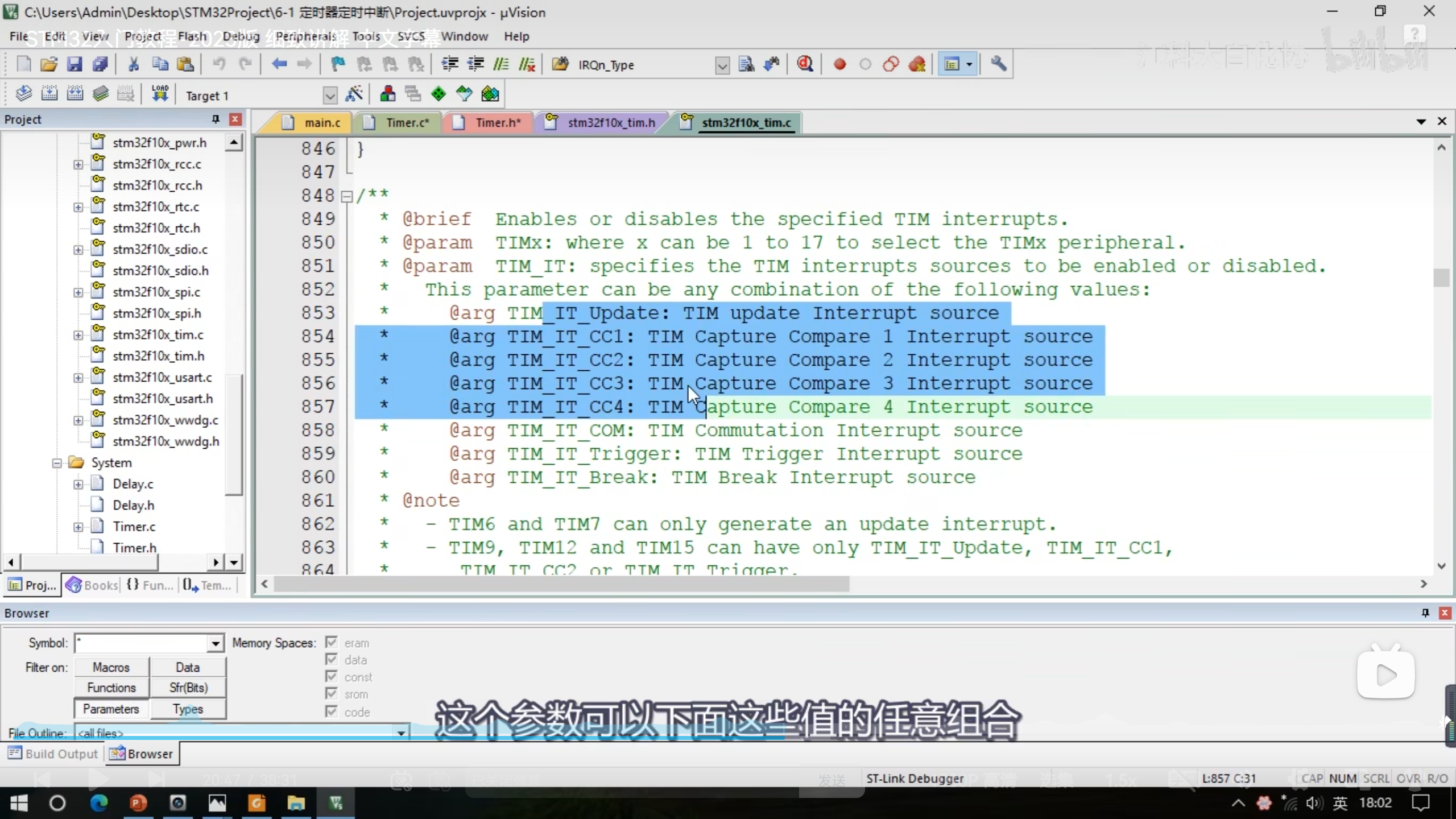Expand the stm32f10x_tim.c tree node

(x=78, y=335)
